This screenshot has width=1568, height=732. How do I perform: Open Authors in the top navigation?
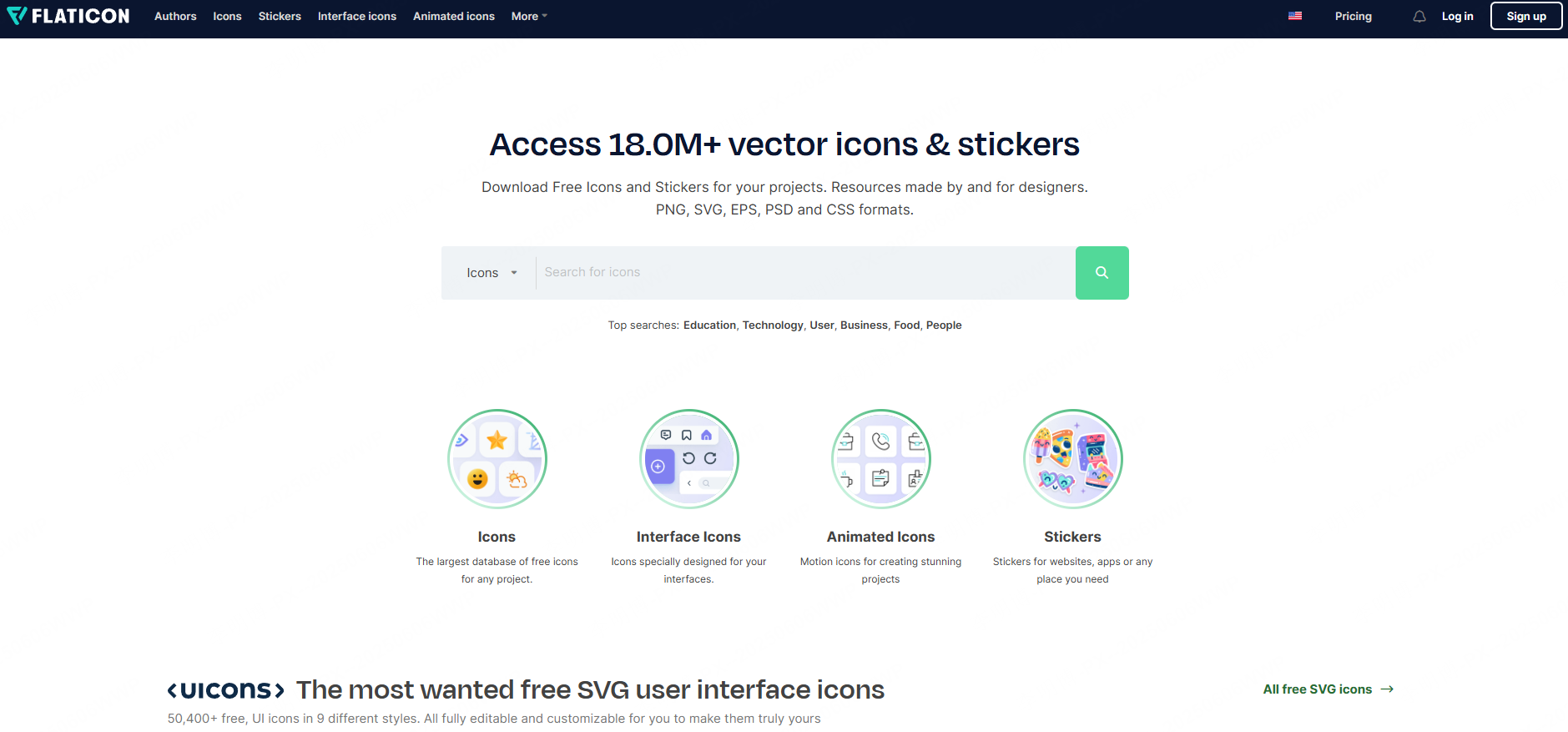coord(175,16)
